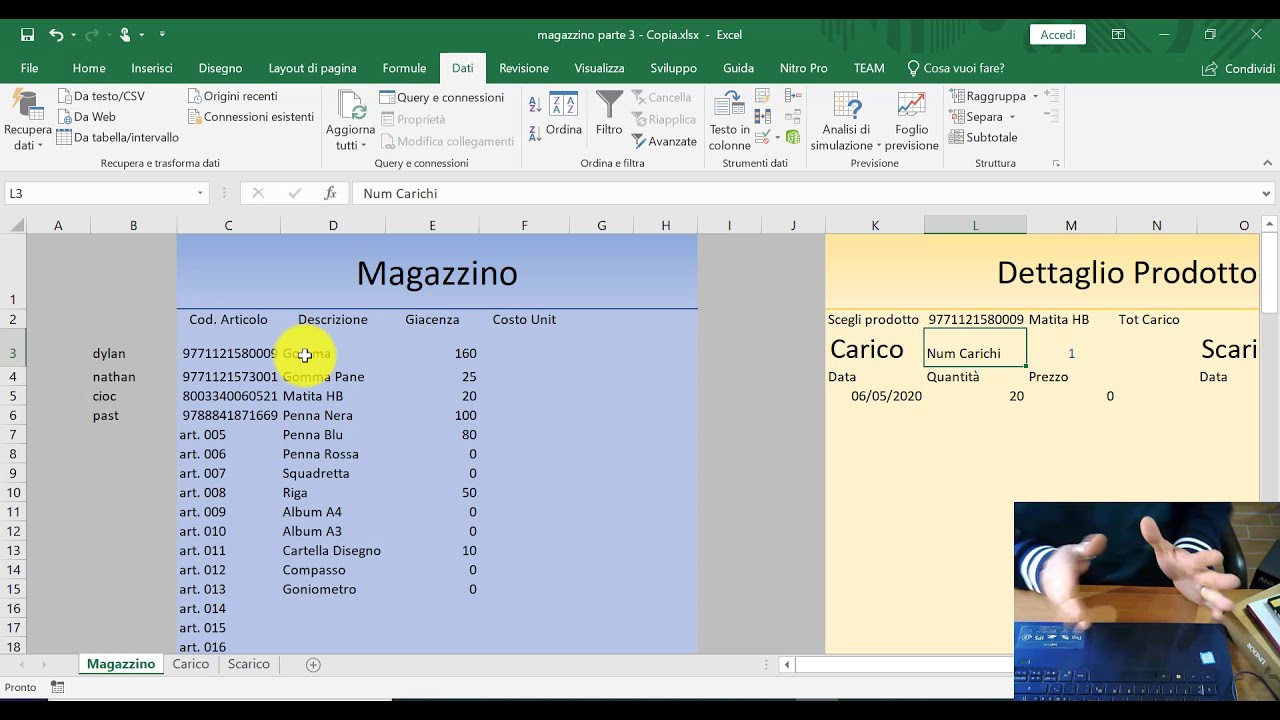Open the Nitro Pro tab

(x=804, y=68)
